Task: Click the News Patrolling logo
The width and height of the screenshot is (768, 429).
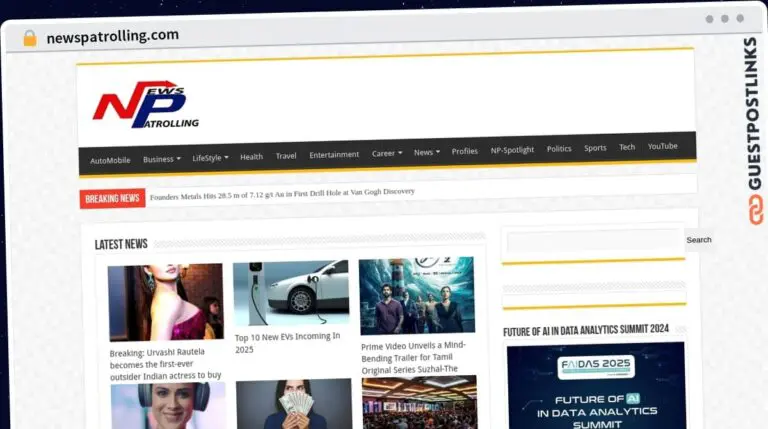Action: coord(146,105)
